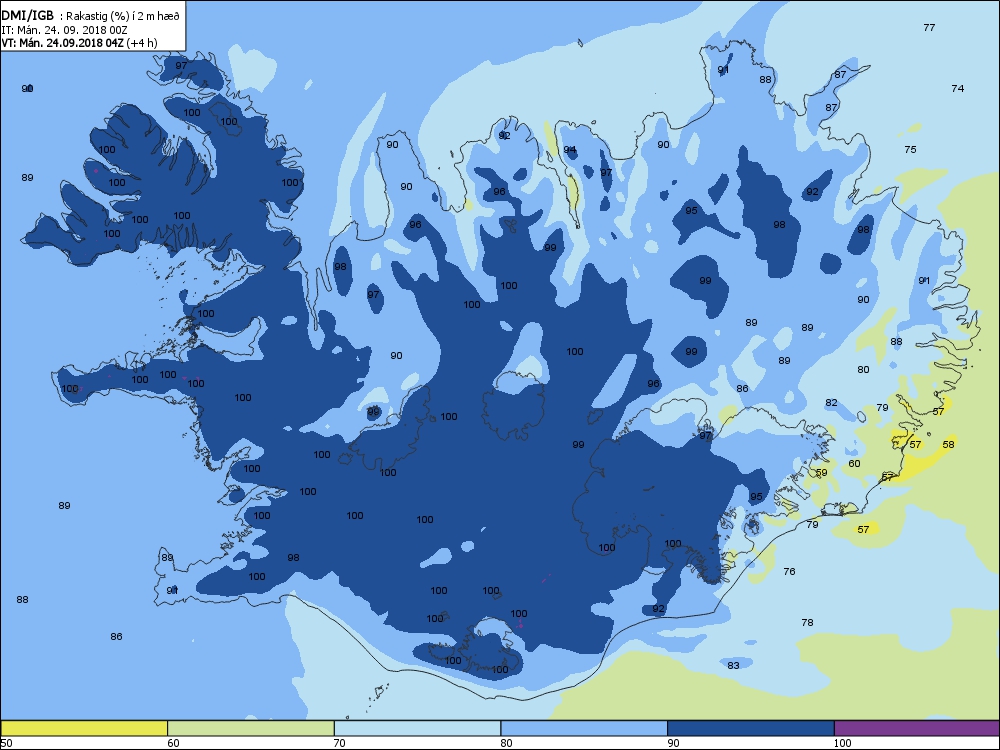The image size is (1000, 750).
Task: Select the humidity value 74 on the map
Action: click(957, 89)
